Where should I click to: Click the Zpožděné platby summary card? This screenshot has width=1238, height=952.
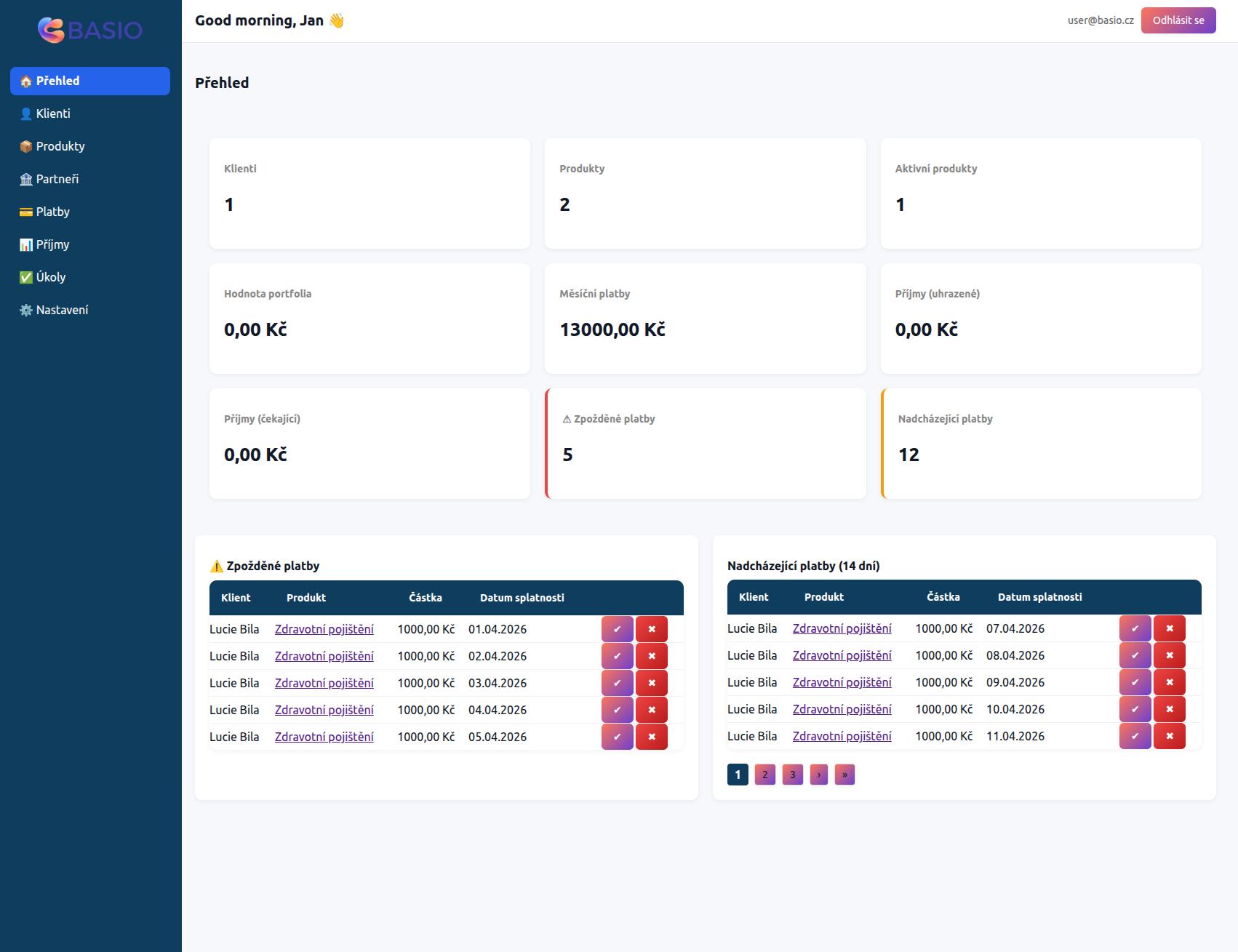point(705,444)
